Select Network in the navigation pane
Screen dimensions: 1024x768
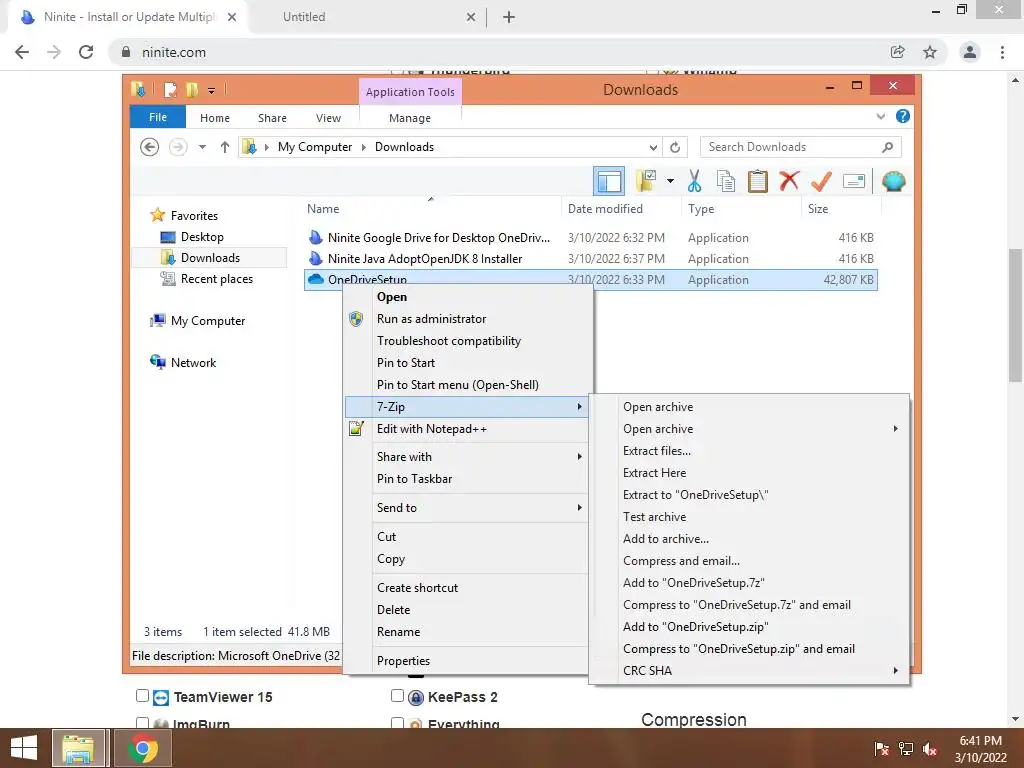193,362
